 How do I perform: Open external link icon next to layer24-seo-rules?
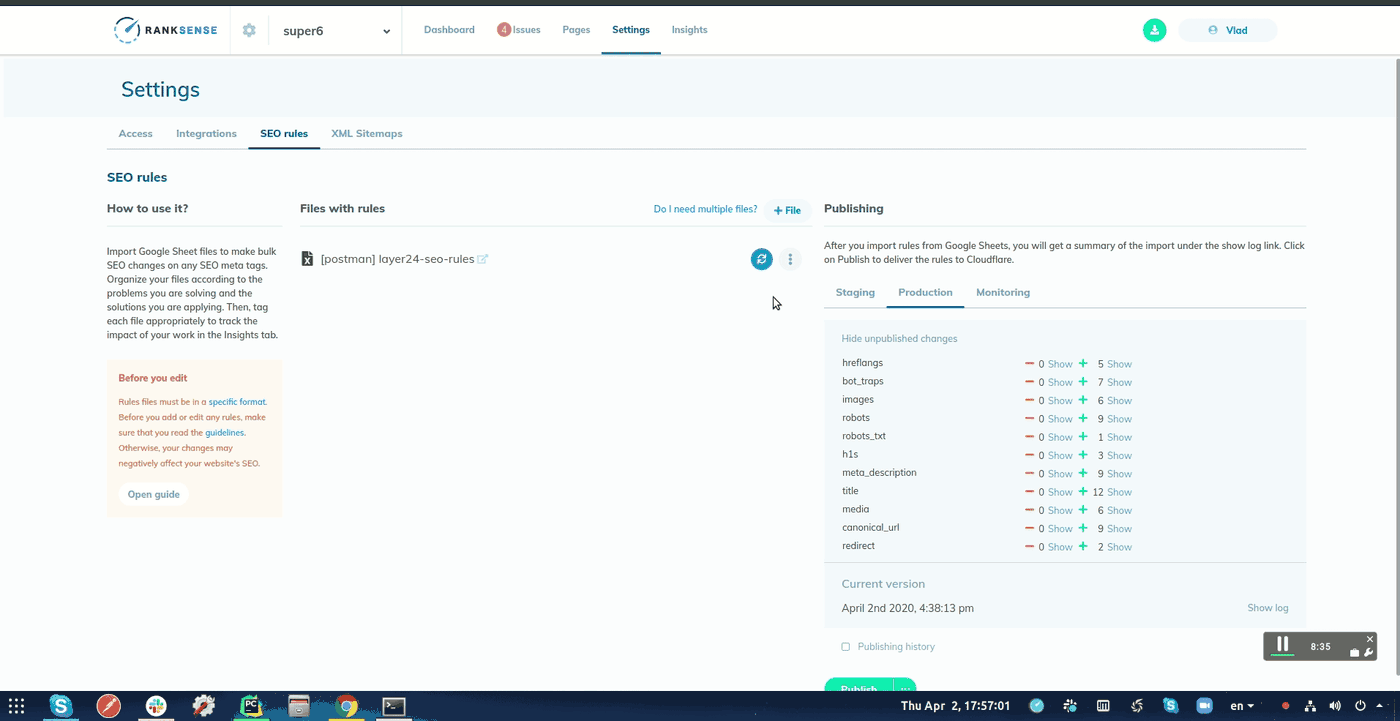click(483, 260)
